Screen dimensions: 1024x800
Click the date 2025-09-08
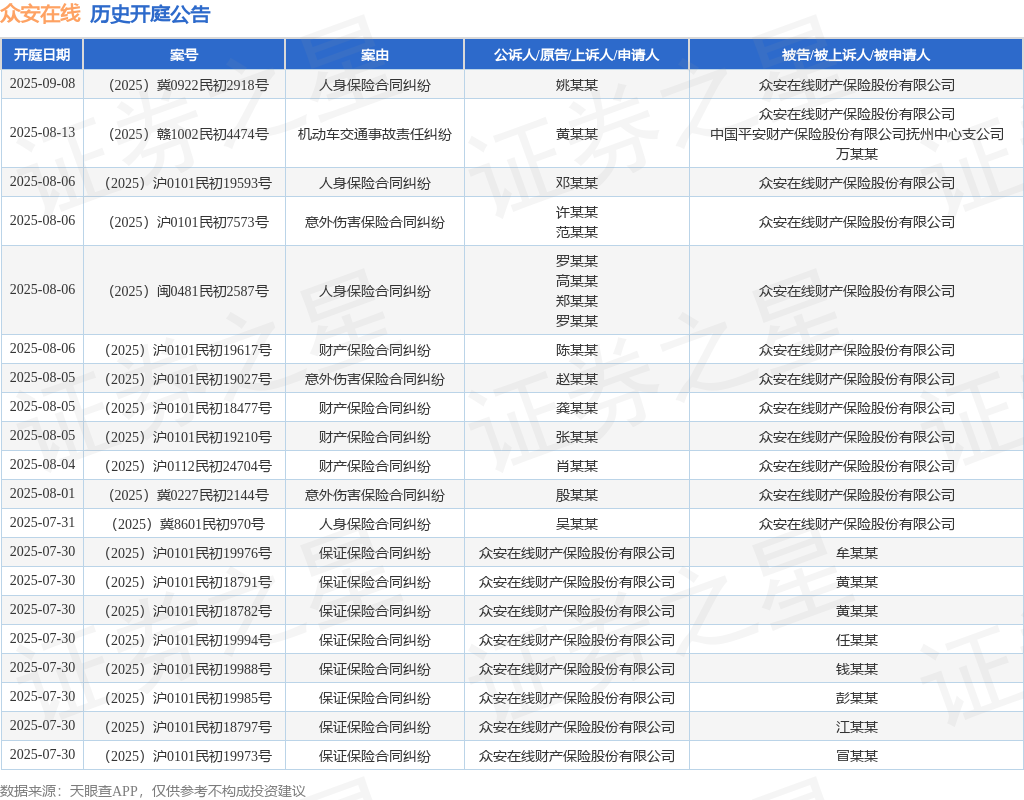point(42,84)
